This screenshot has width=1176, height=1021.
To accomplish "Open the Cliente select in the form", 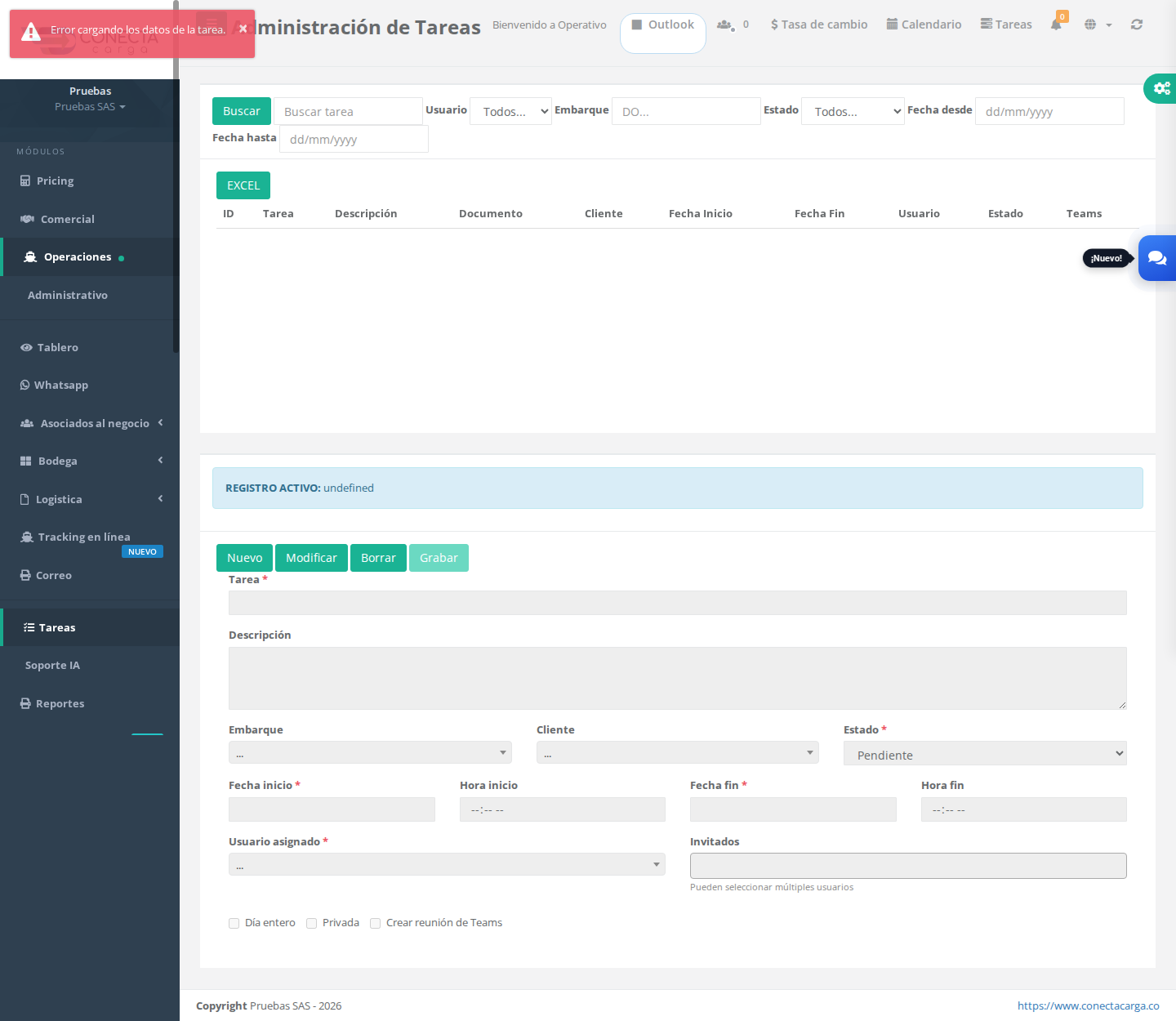I will [x=678, y=752].
